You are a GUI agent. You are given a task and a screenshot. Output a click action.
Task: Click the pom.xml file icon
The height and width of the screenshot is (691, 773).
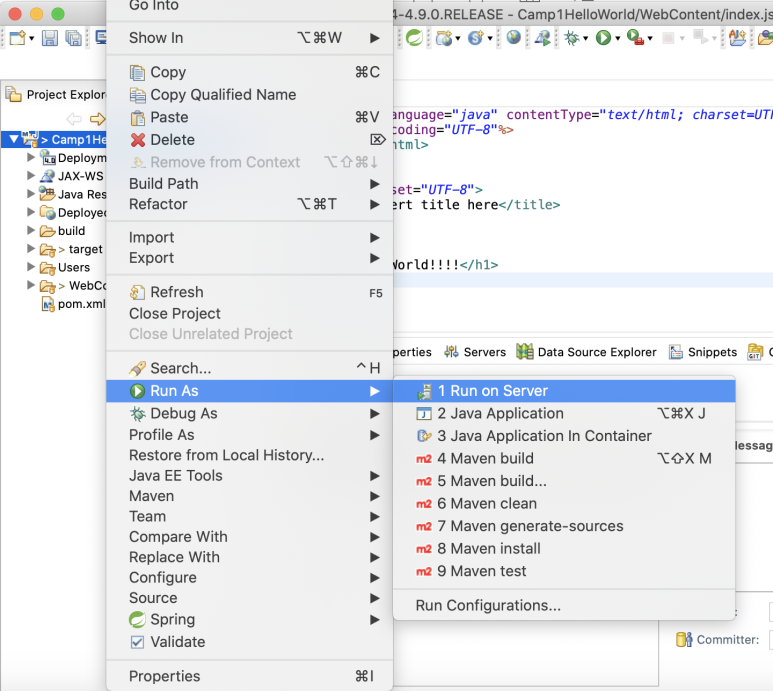click(48, 304)
